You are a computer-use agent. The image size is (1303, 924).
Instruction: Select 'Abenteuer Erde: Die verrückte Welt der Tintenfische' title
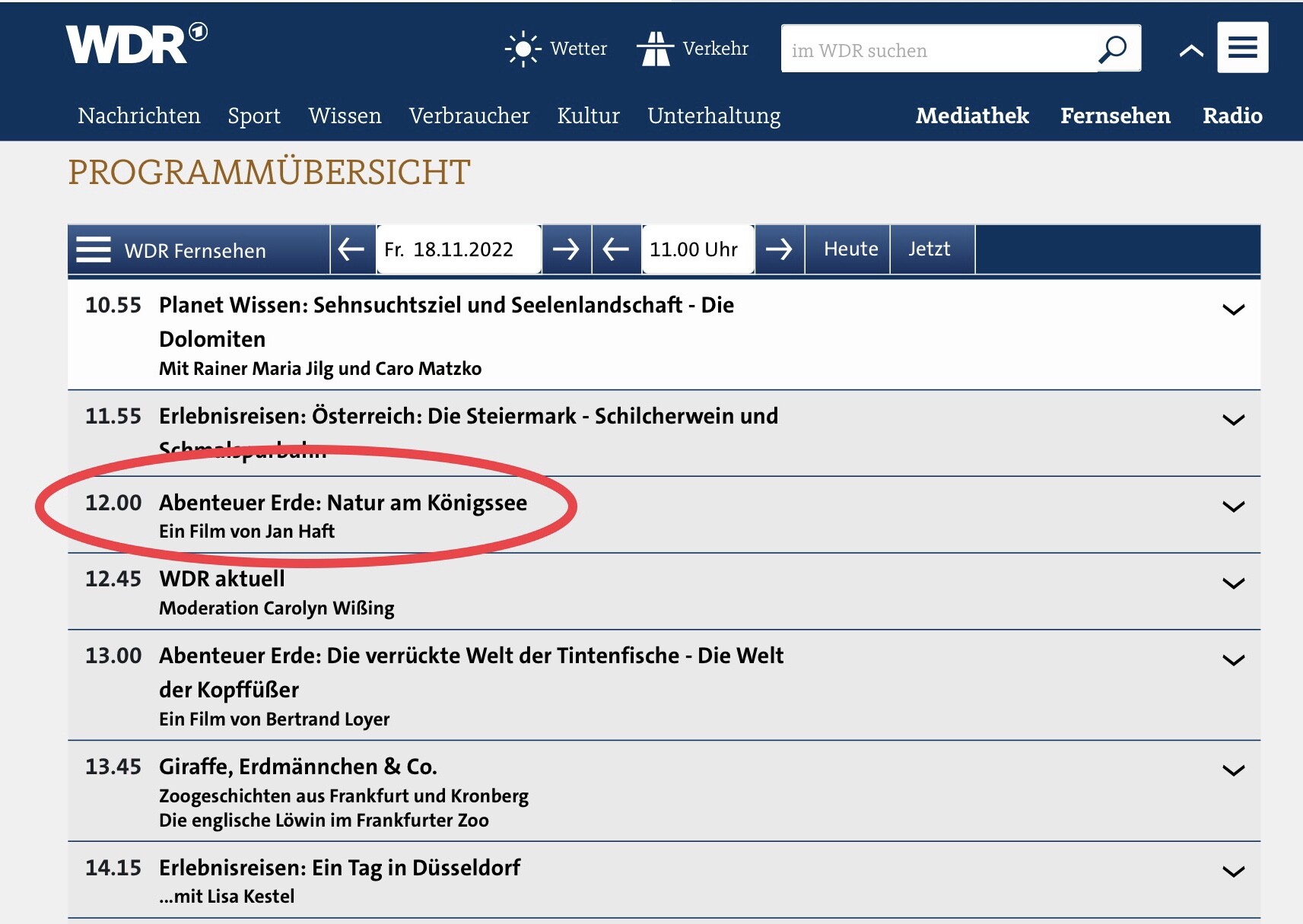point(472,672)
